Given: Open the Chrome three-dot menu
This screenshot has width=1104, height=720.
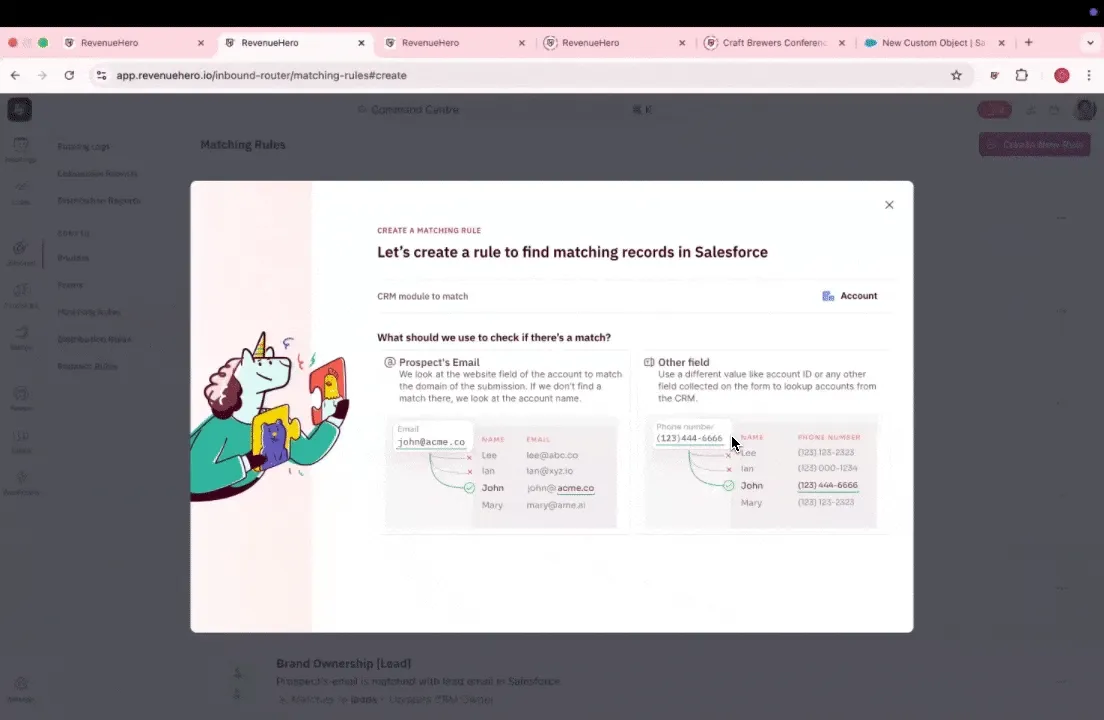Looking at the screenshot, I should click(1089, 75).
